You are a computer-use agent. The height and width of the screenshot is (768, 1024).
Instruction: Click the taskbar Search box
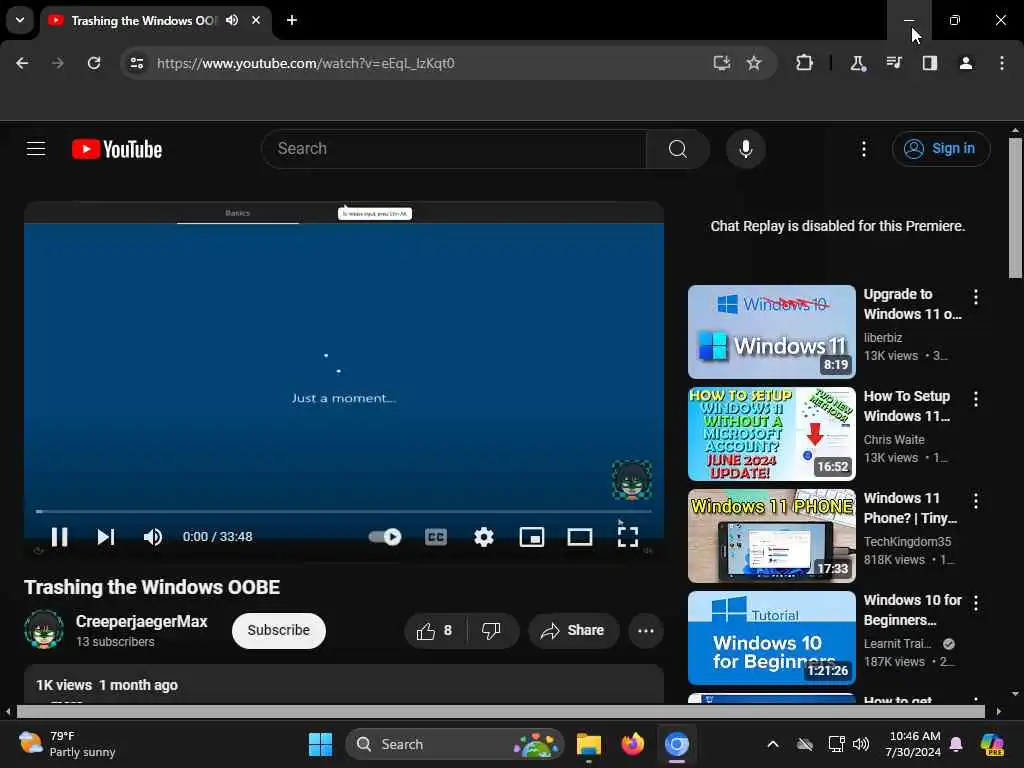point(455,744)
